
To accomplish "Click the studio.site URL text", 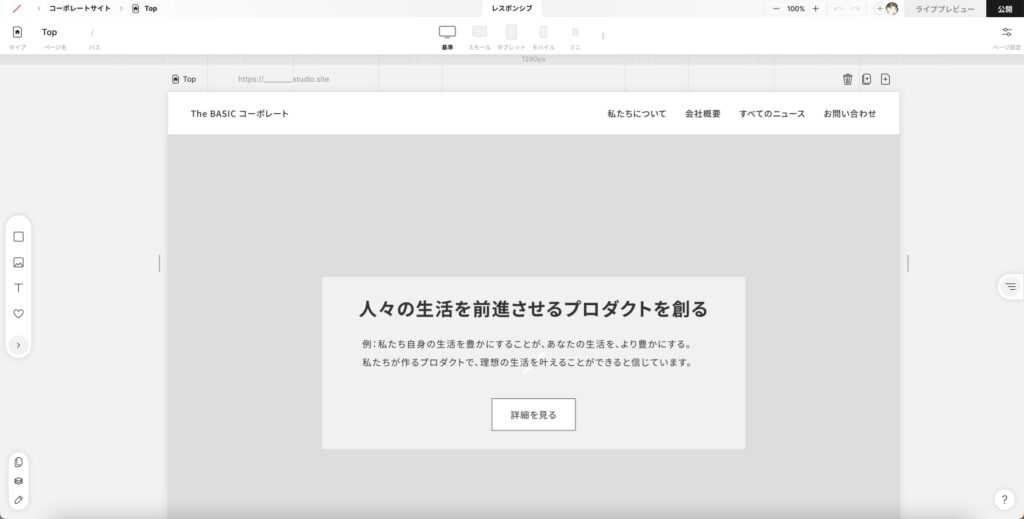I will 283,79.
